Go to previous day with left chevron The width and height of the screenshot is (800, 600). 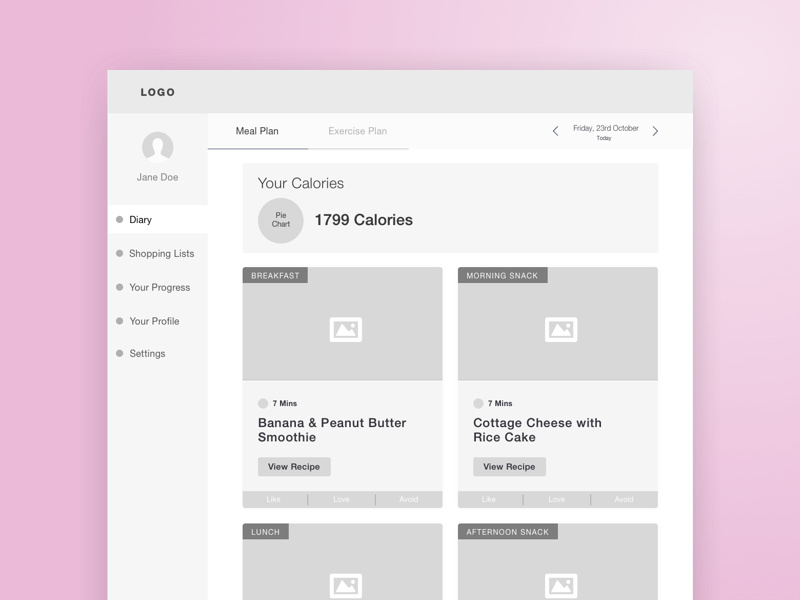[x=555, y=131]
